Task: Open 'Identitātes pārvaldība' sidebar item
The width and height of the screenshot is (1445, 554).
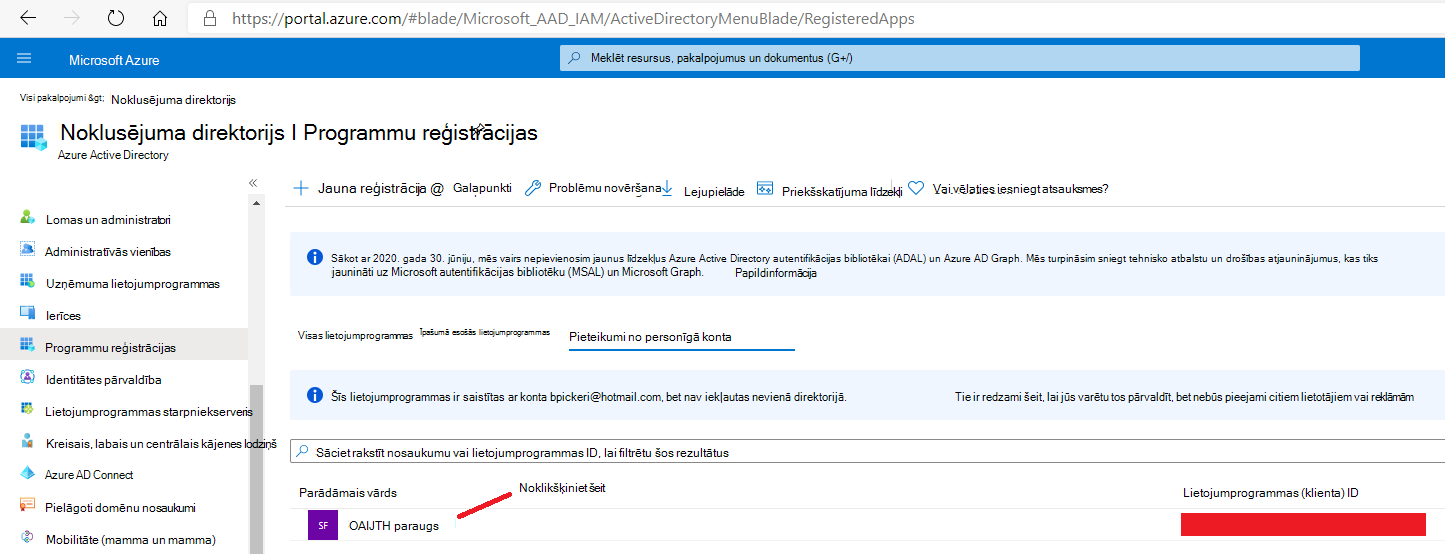Action: [x=103, y=379]
